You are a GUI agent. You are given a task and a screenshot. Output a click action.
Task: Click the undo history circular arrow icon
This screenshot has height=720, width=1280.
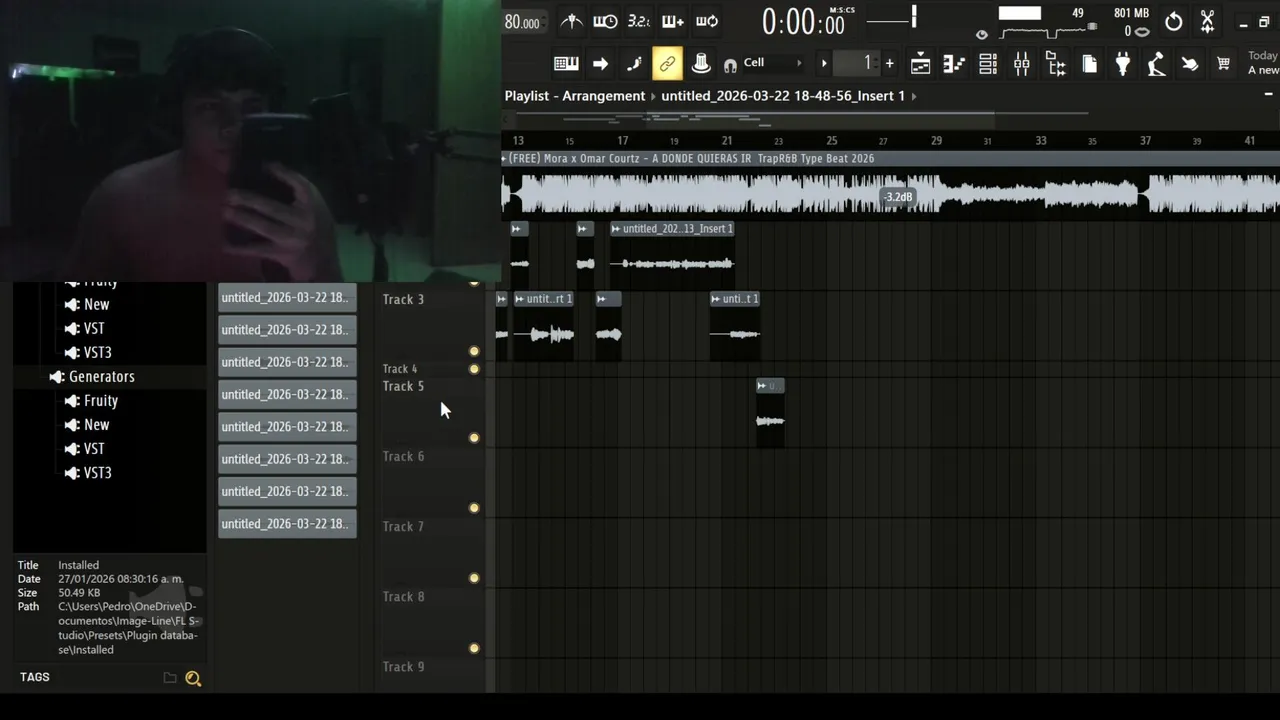coord(1174,21)
